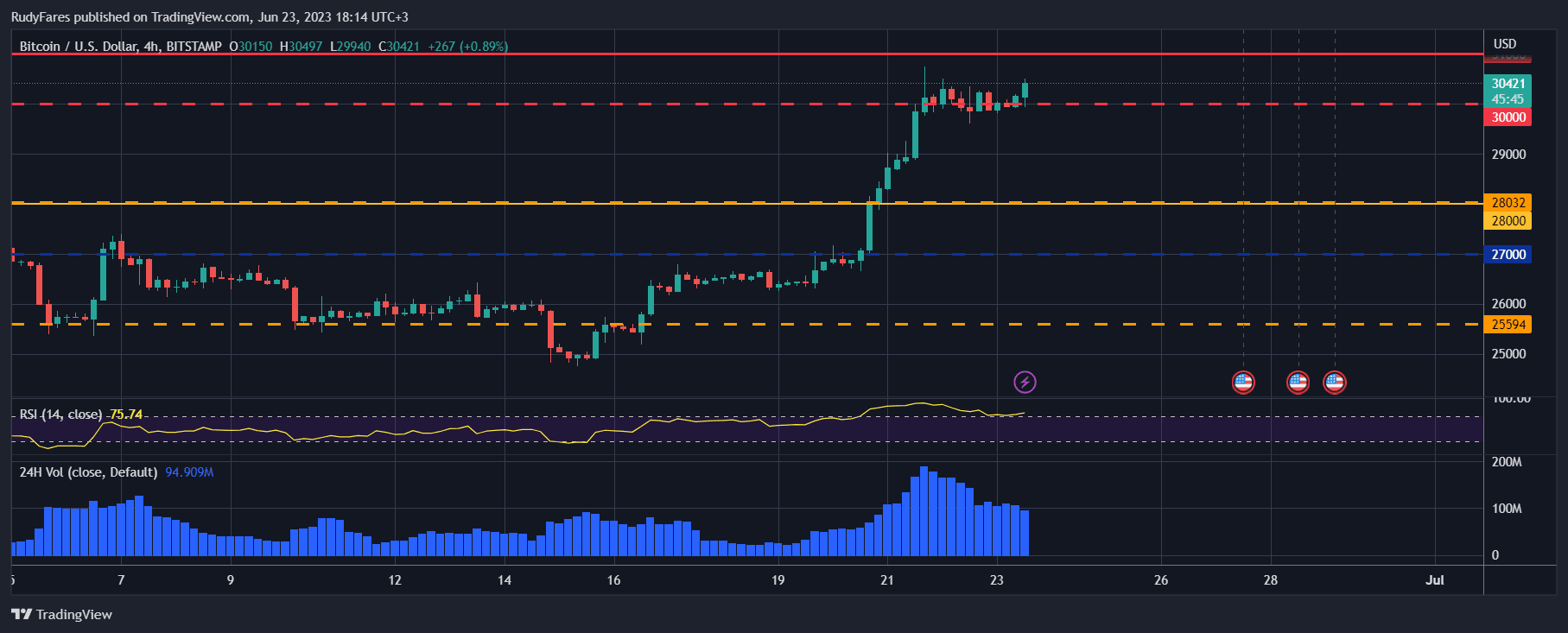Image resolution: width=1568 pixels, height=633 pixels.
Task: Click the purple lightning bolt event icon
Action: [1025, 382]
